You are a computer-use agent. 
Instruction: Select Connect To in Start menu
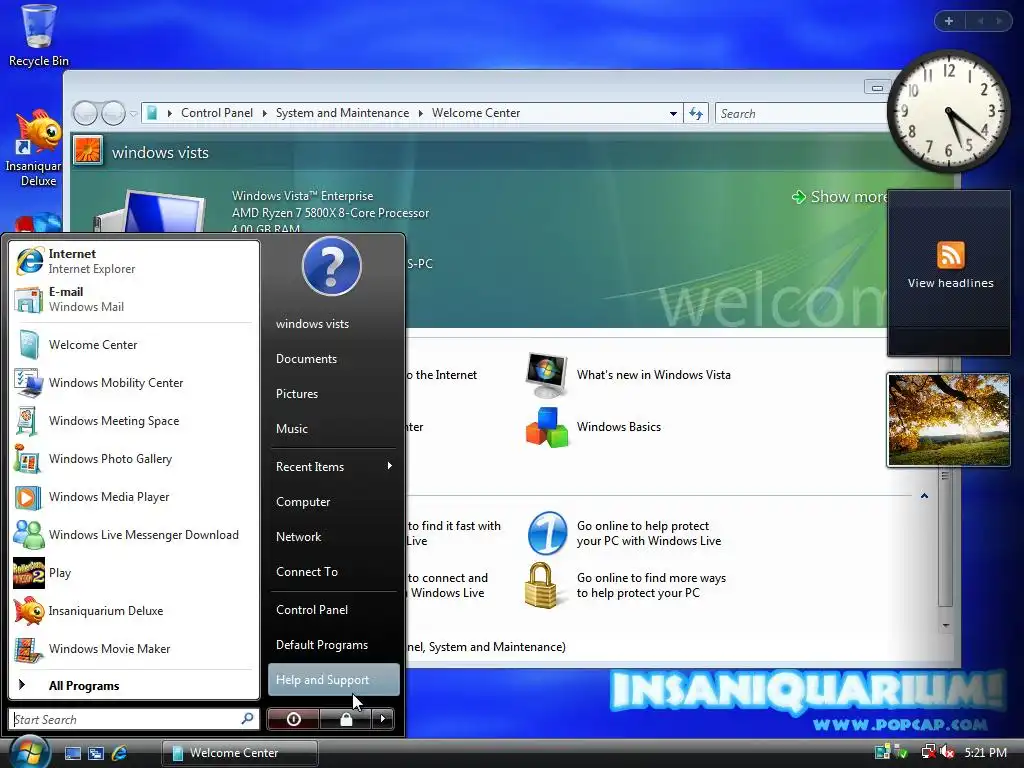point(334,571)
